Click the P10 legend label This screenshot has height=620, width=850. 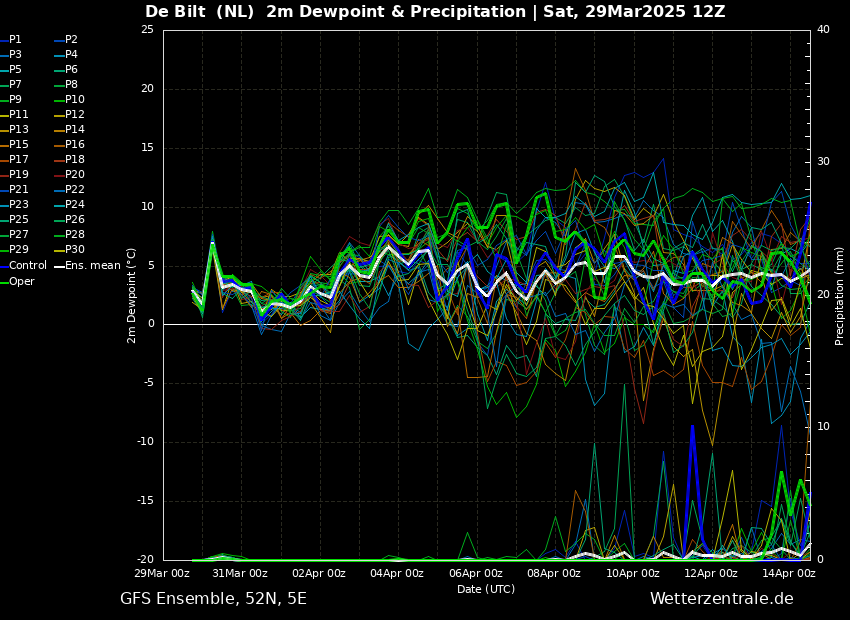[x=75, y=100]
